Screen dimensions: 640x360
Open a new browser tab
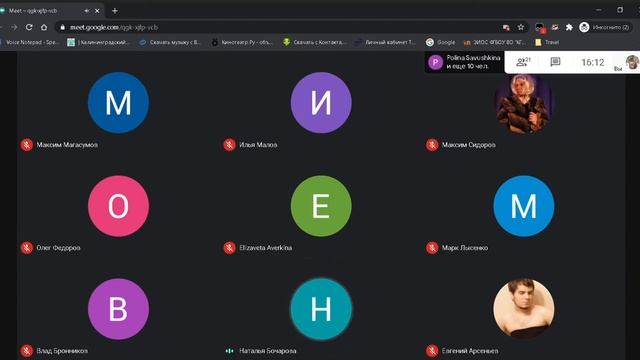pyautogui.click(x=115, y=11)
